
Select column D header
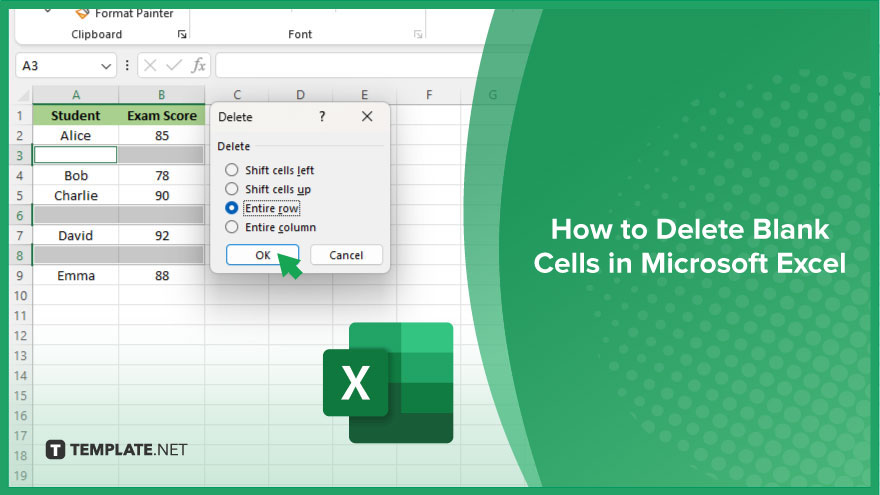[301, 95]
